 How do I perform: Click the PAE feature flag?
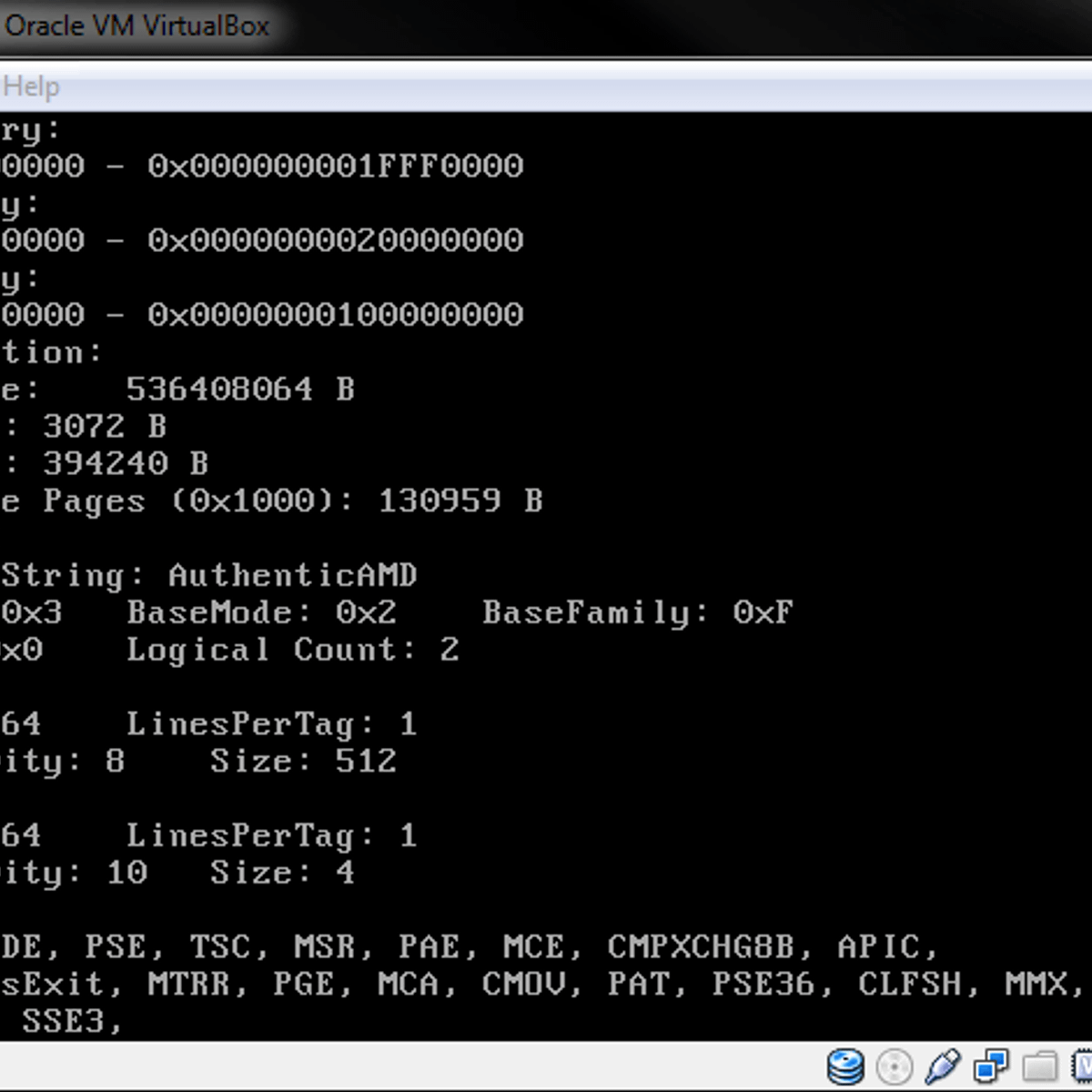click(429, 947)
